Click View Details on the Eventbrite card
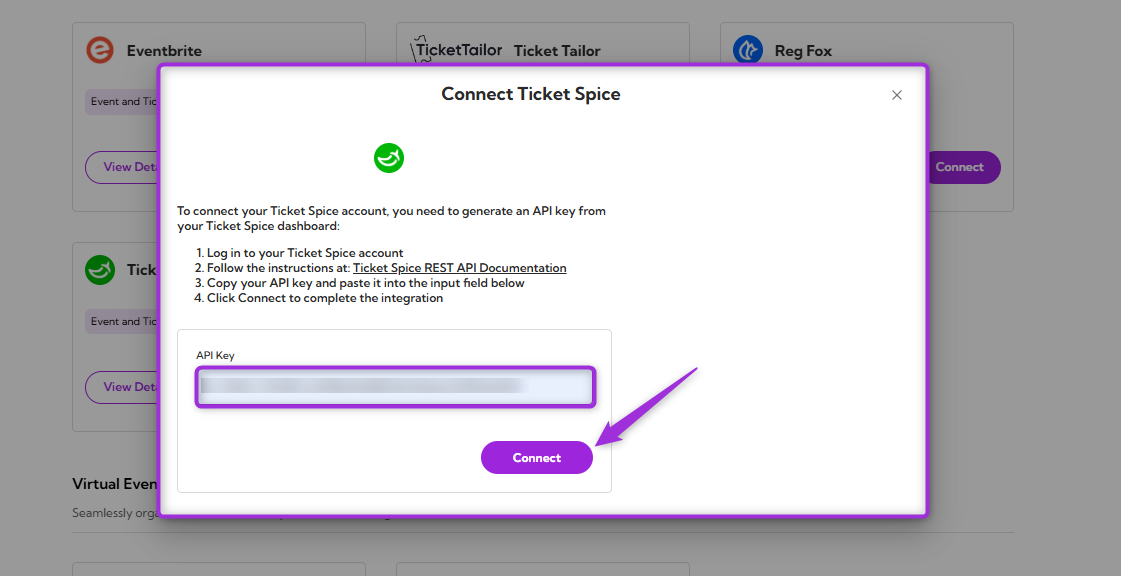This screenshot has width=1121, height=576. (x=122, y=167)
